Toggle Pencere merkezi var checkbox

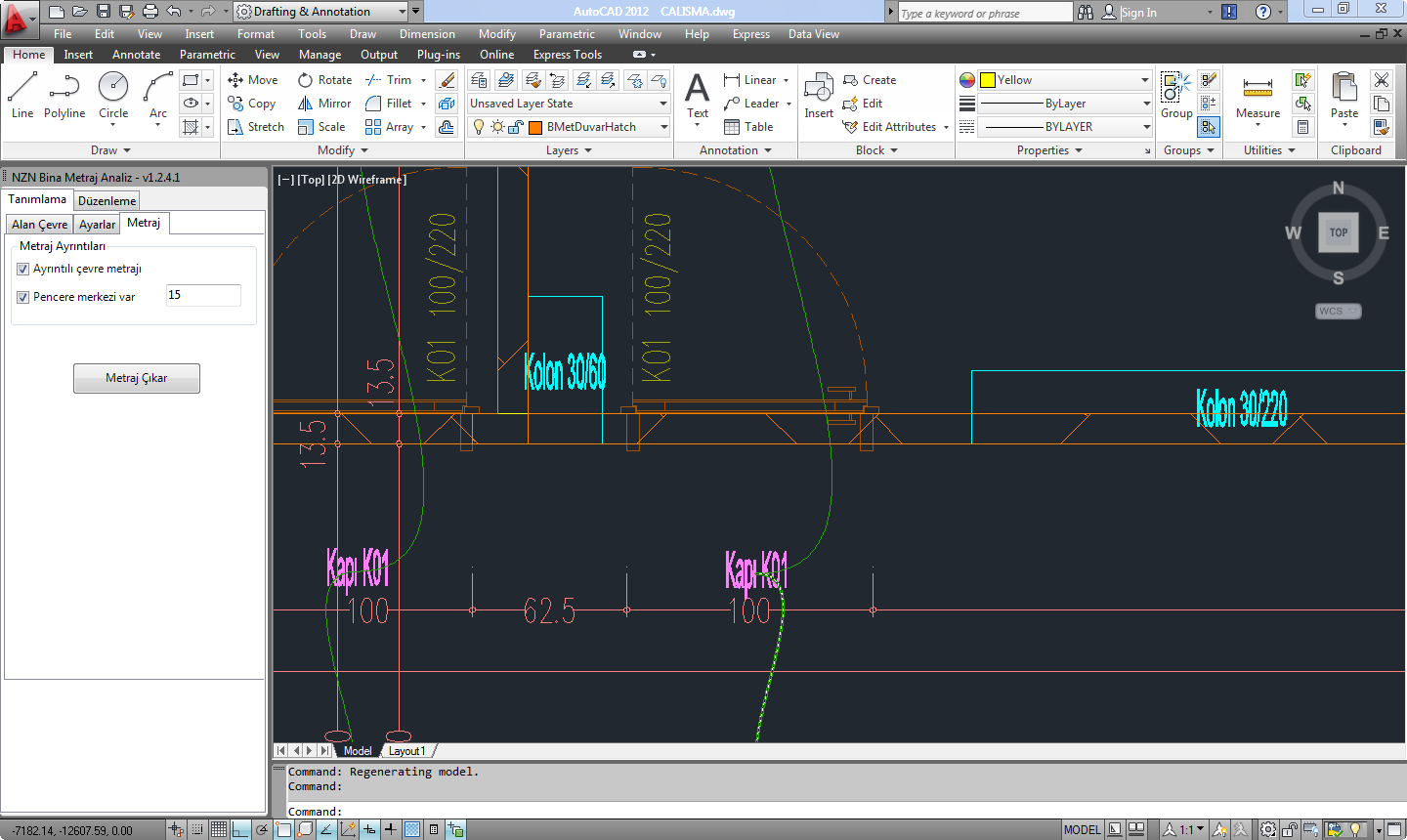click(23, 298)
